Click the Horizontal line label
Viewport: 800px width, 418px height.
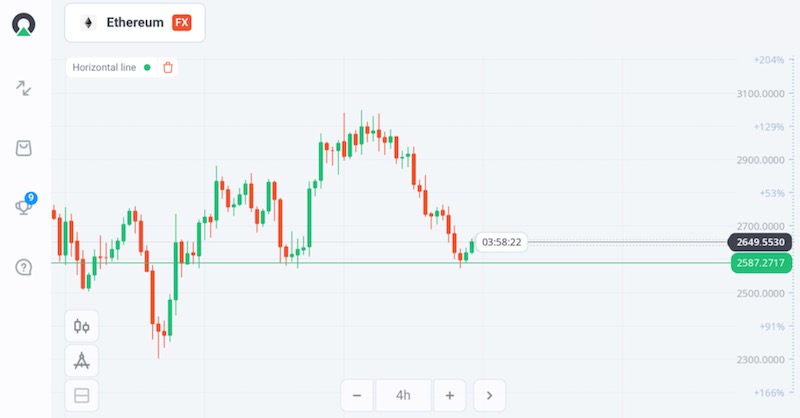(104, 68)
